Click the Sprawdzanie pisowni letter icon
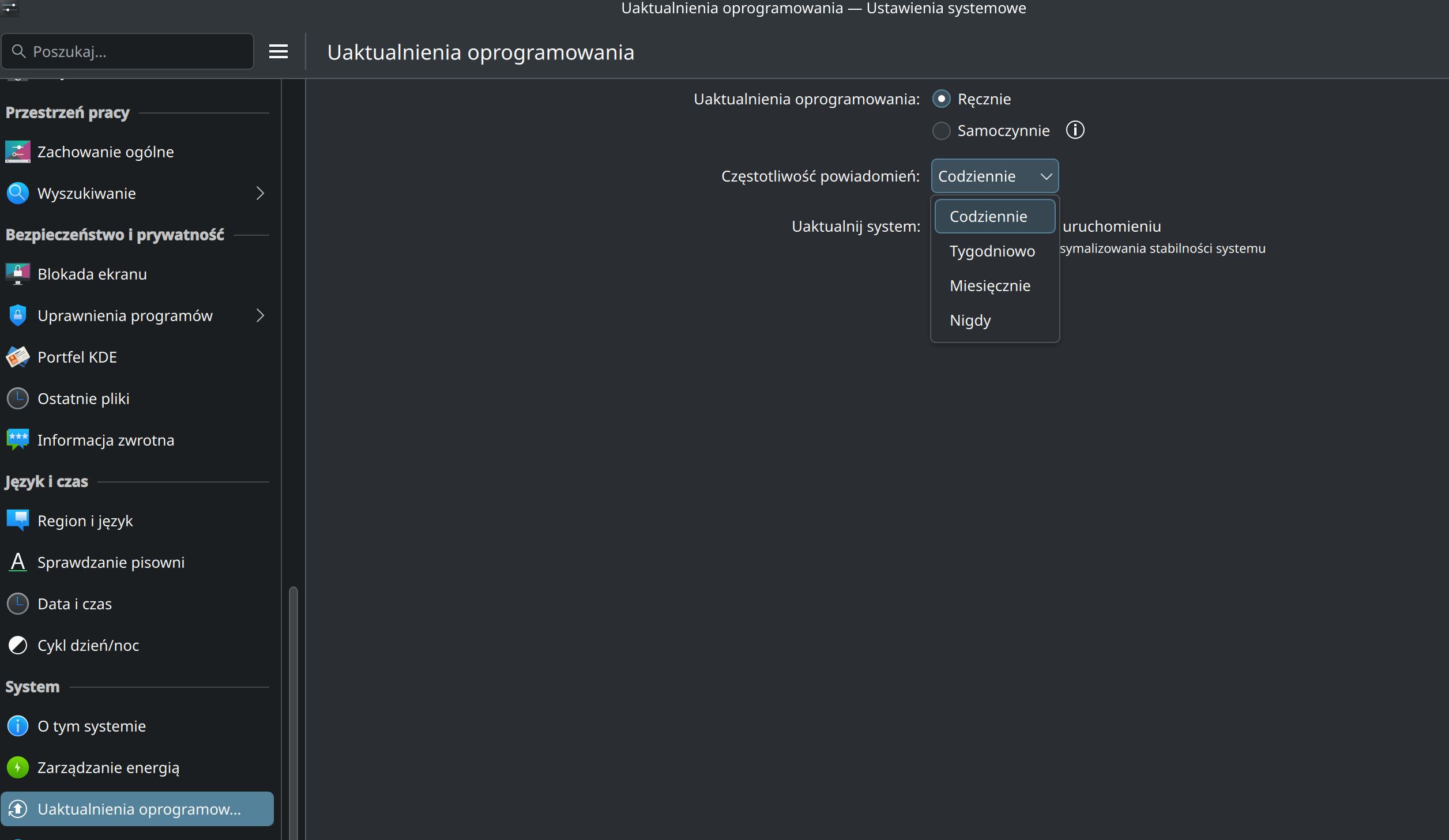Screen dimensions: 1449x840 (x=18, y=562)
